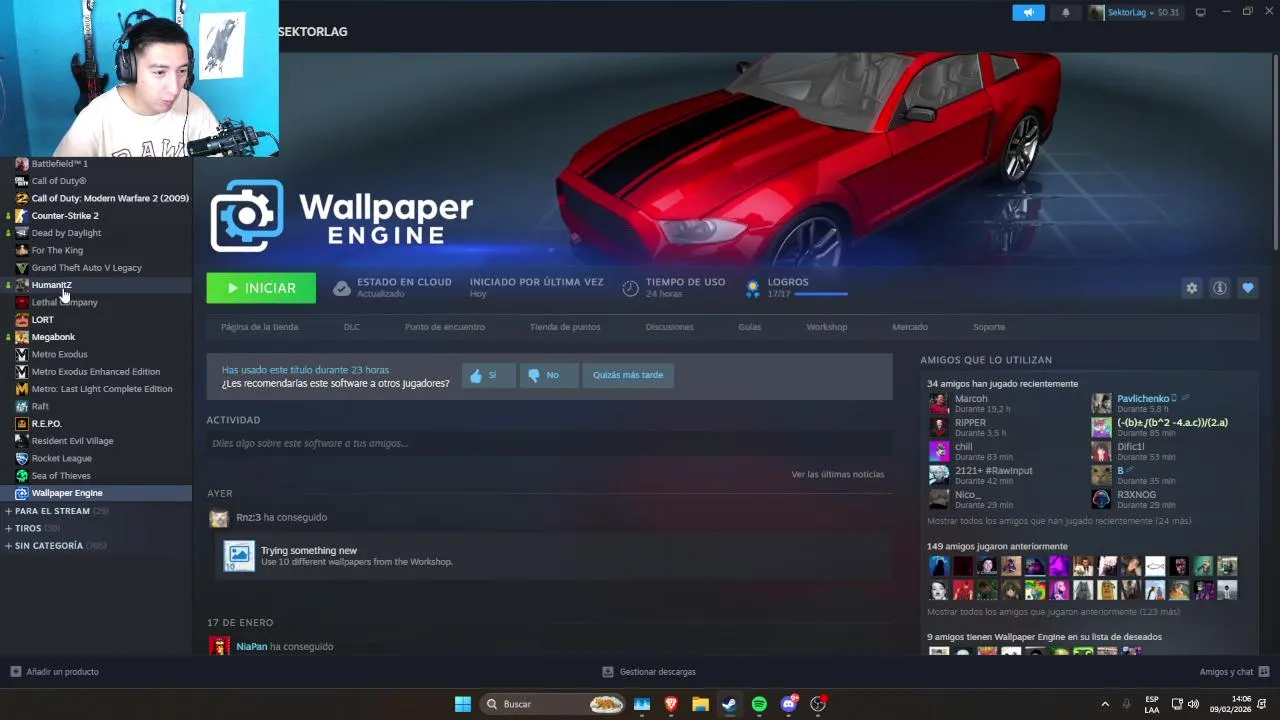The height and width of the screenshot is (720, 1280).
Task: Open Pavlichenko's friend profile name
Action: tap(1143, 399)
